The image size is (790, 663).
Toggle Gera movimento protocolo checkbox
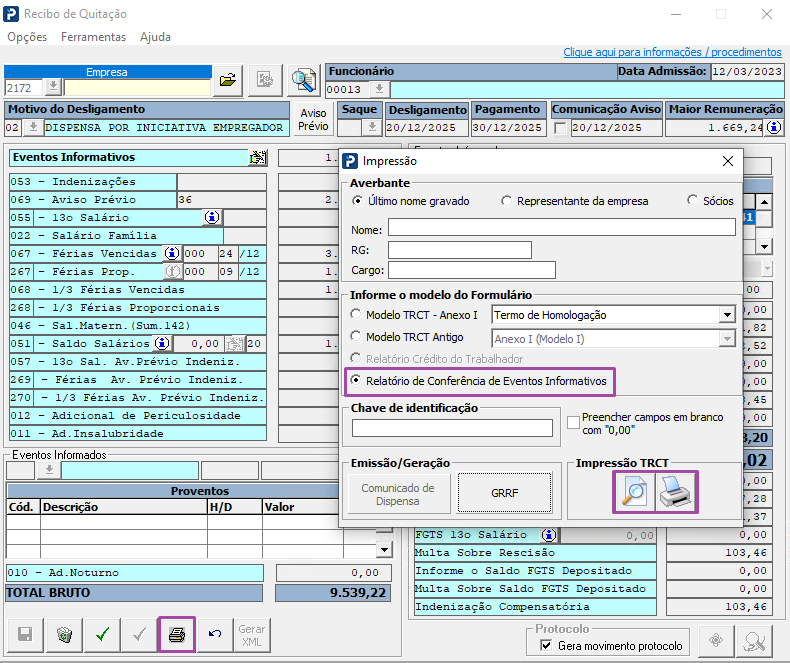tap(546, 645)
